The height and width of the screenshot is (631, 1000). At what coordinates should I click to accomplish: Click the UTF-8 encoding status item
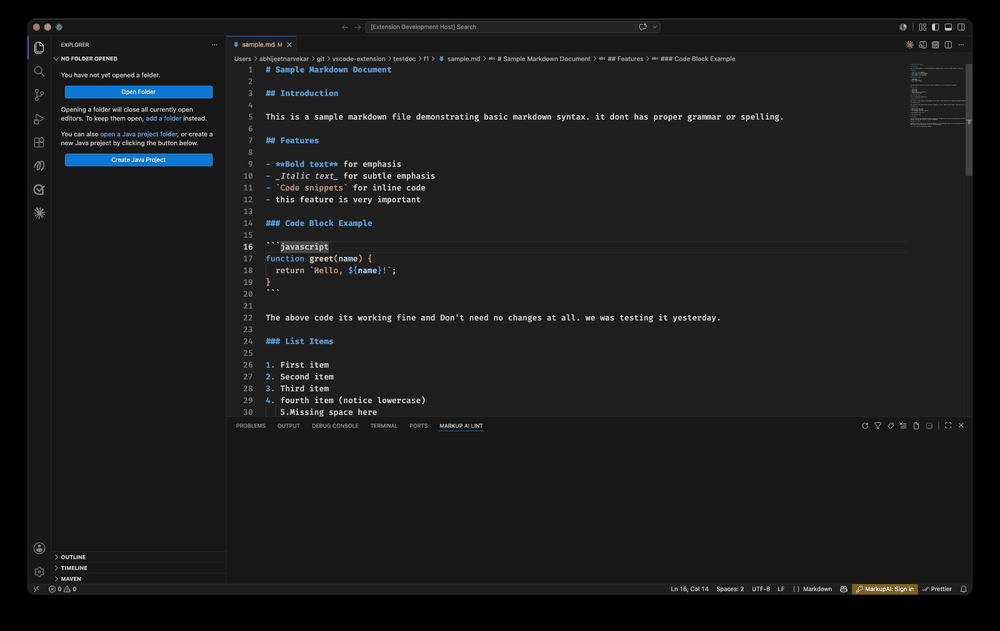point(761,589)
